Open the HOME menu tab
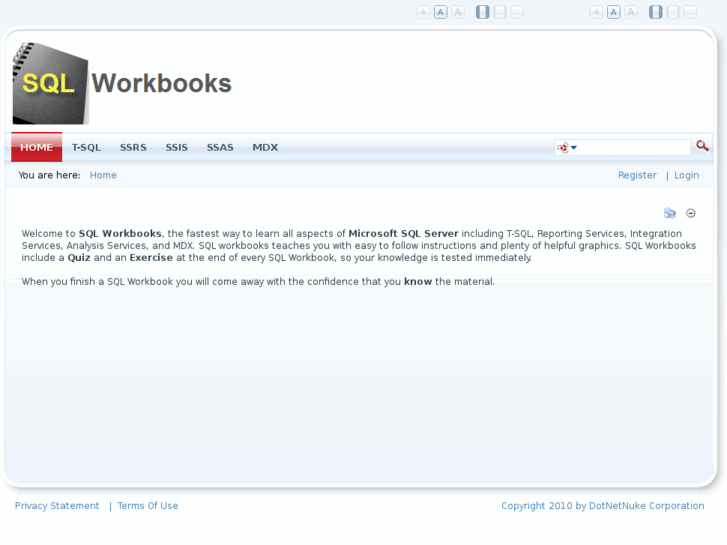Screen dimensions: 727x545 click(37, 147)
